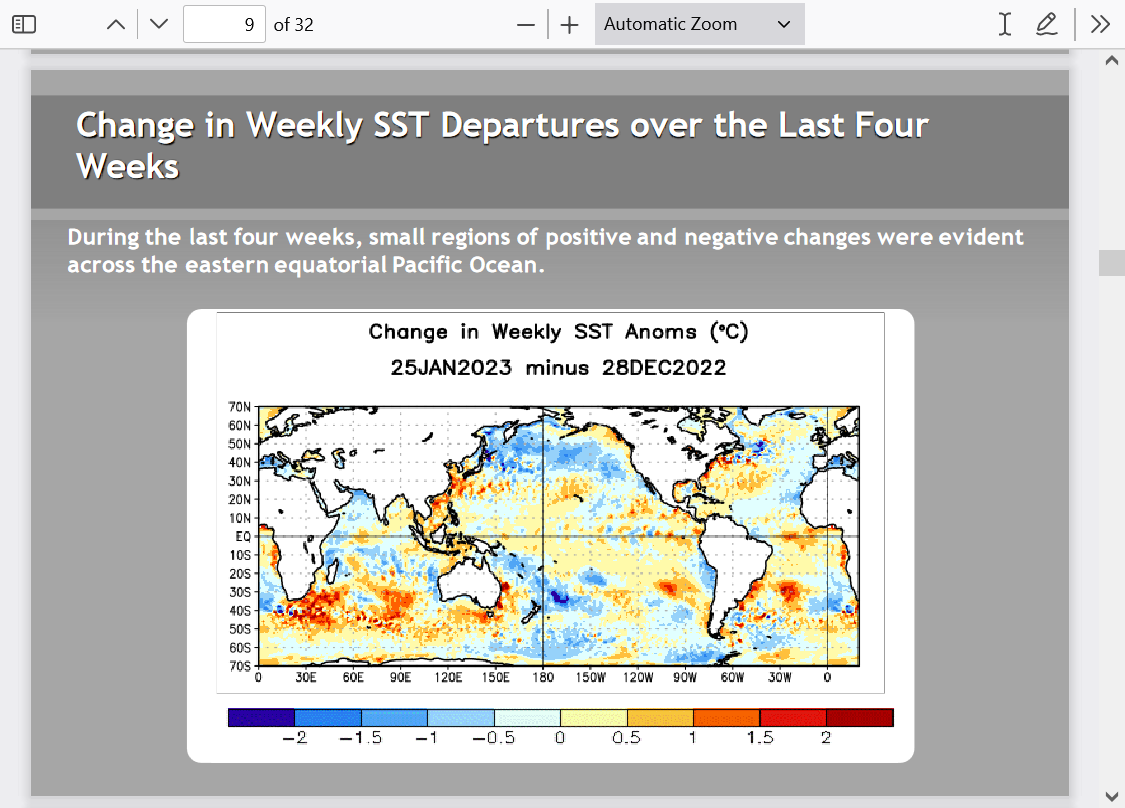Click the 'EQ' latitude axis label
Viewport: 1125px width, 808px height.
click(x=243, y=537)
